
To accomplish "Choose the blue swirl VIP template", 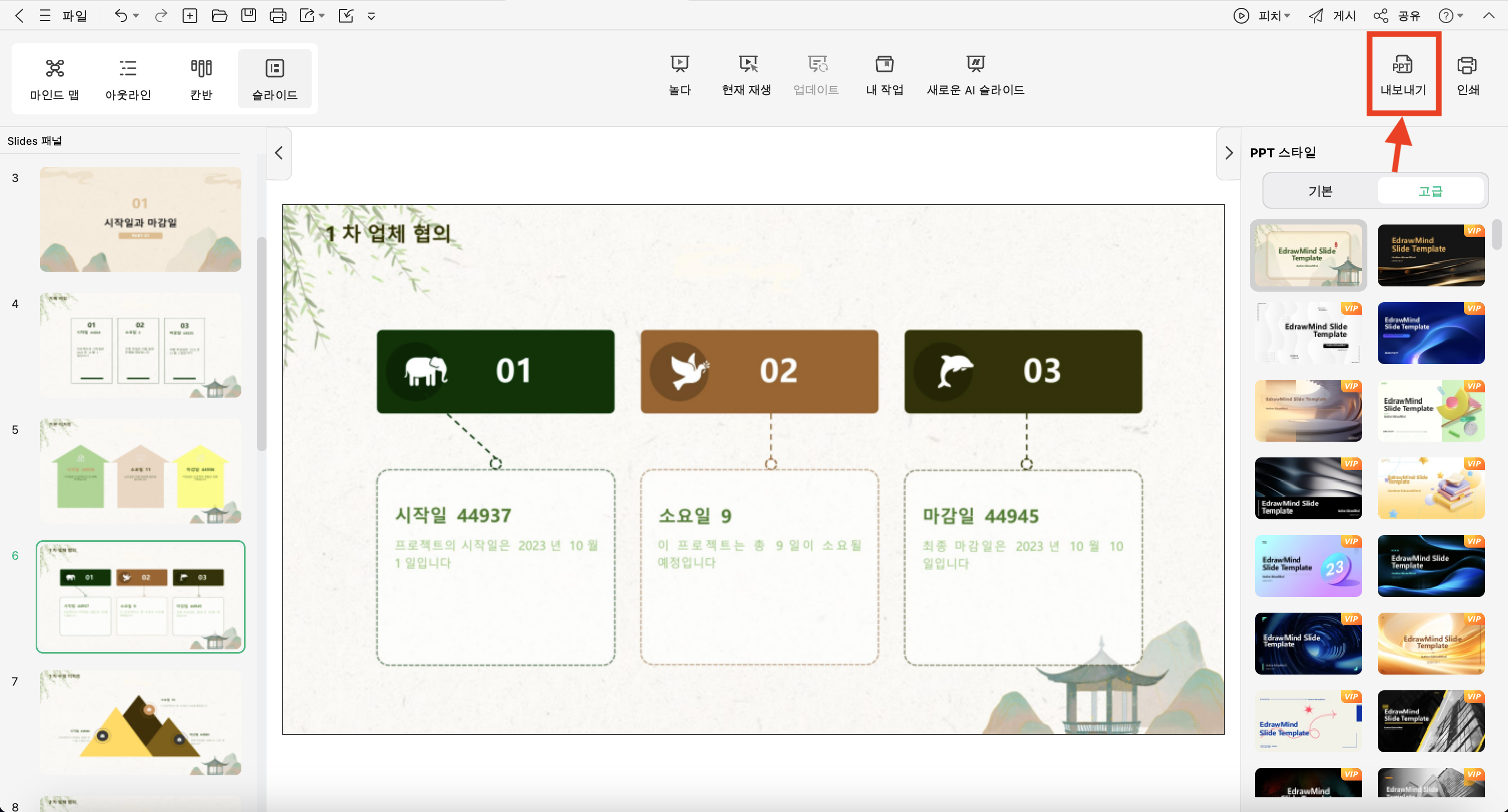I will click(1431, 333).
